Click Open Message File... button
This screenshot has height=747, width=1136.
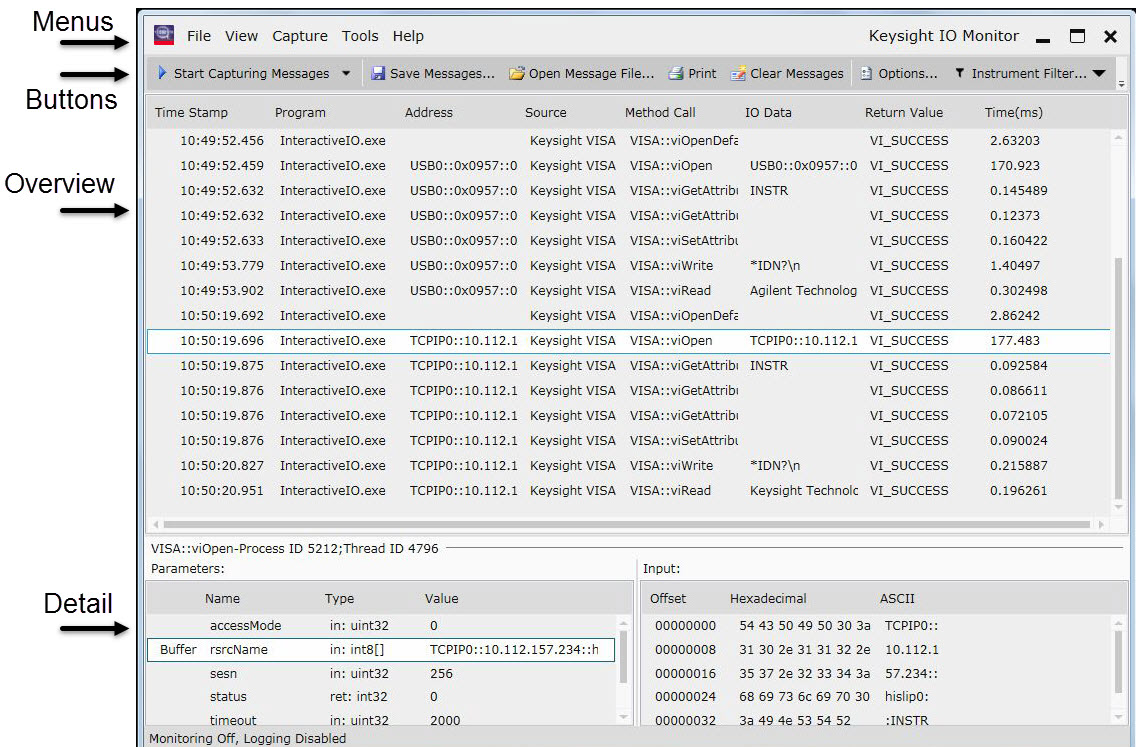tap(582, 73)
